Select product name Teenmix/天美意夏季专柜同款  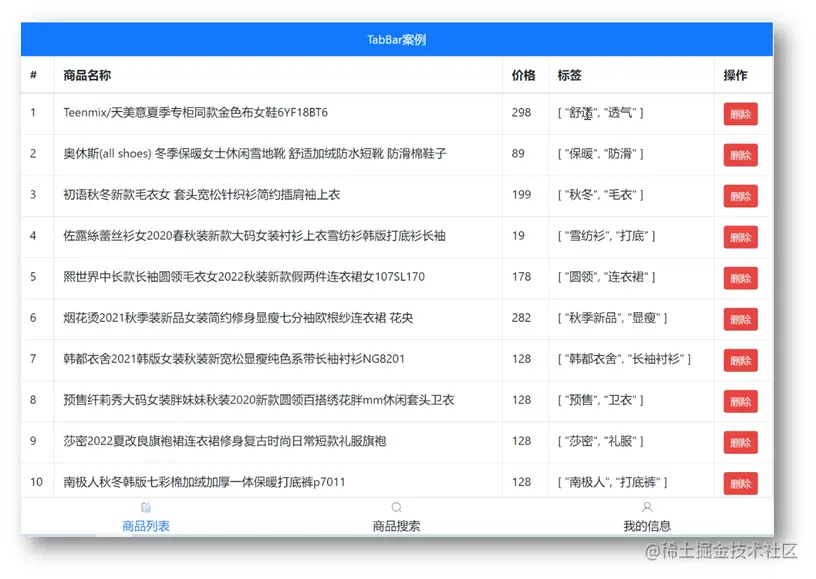(x=196, y=112)
